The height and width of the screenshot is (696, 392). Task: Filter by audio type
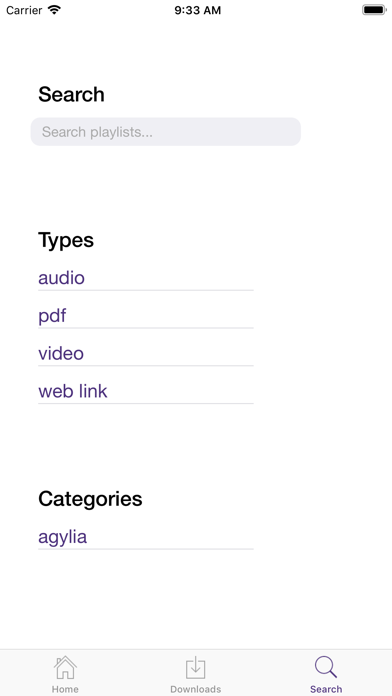[x=61, y=278]
